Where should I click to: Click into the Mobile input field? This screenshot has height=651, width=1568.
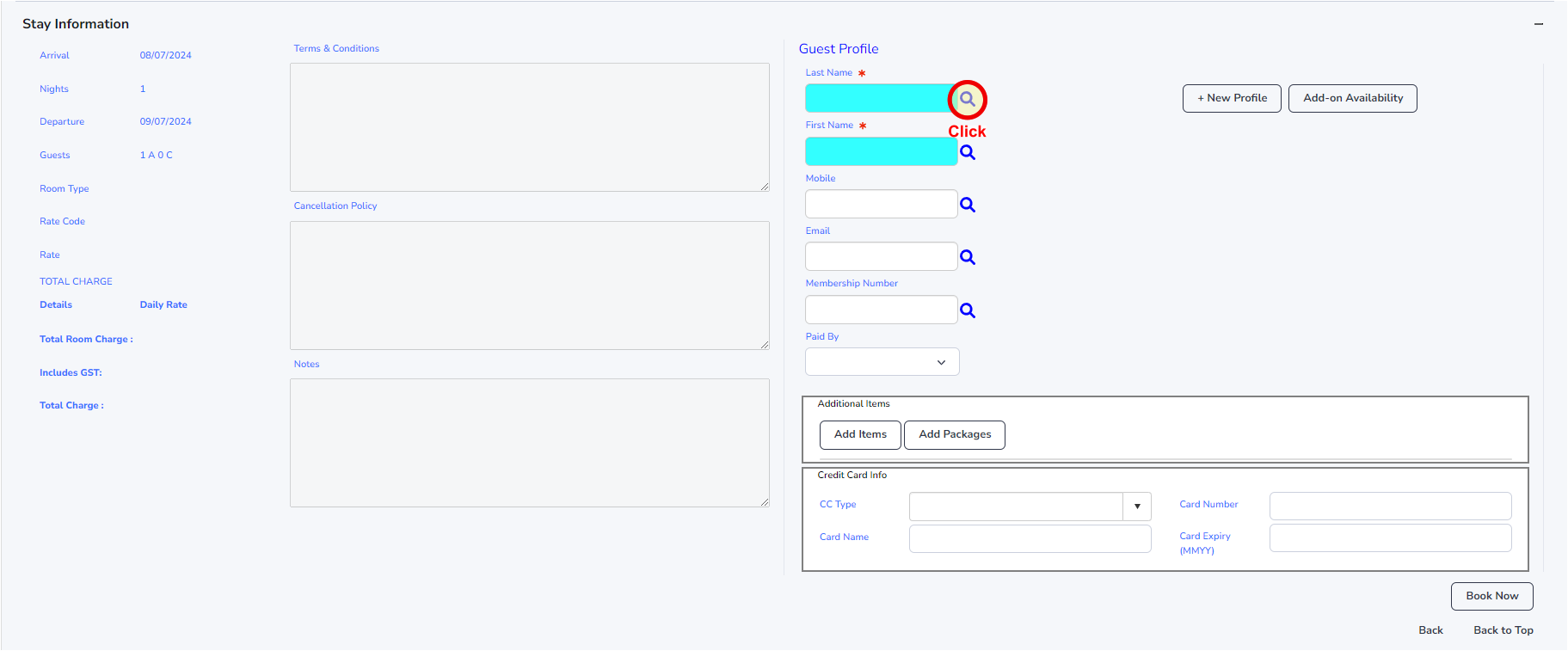point(881,204)
